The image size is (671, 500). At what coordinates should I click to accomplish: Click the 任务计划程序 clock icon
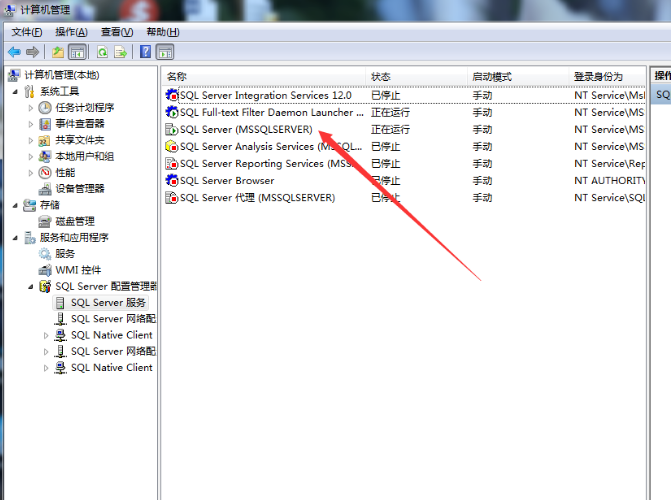click(x=45, y=107)
